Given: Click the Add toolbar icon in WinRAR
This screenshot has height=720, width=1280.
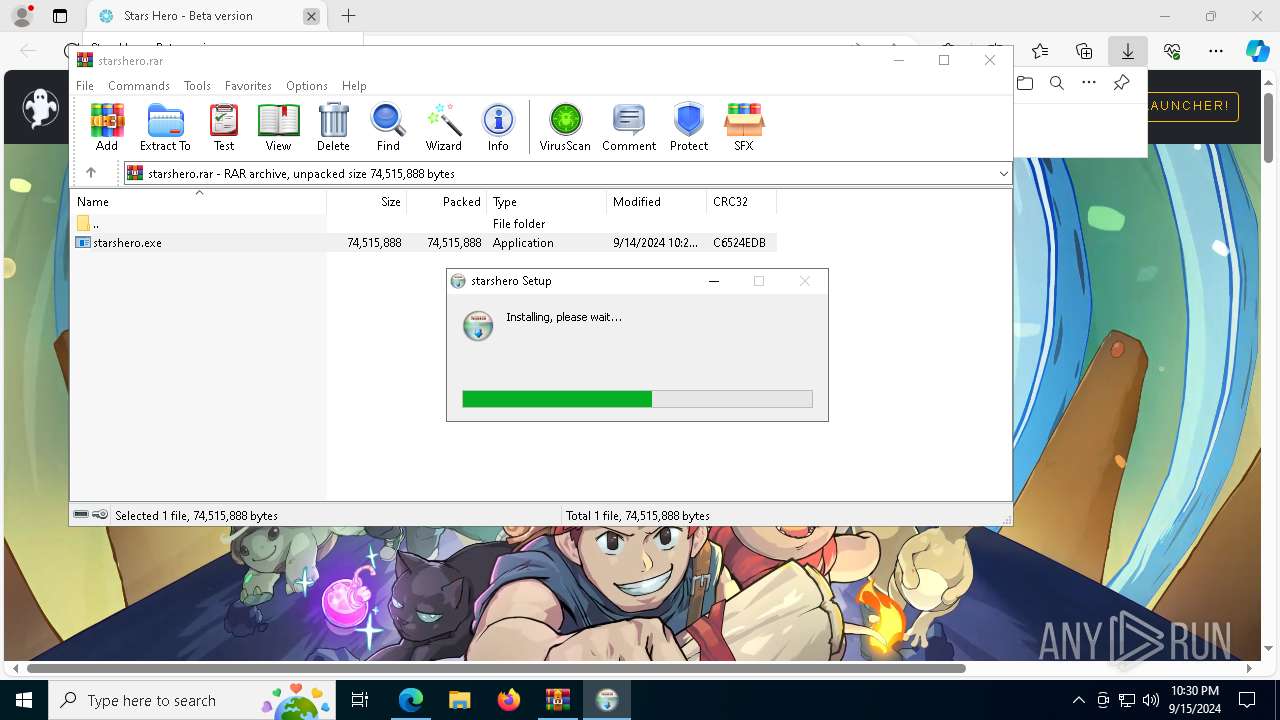Looking at the screenshot, I should pos(107,127).
